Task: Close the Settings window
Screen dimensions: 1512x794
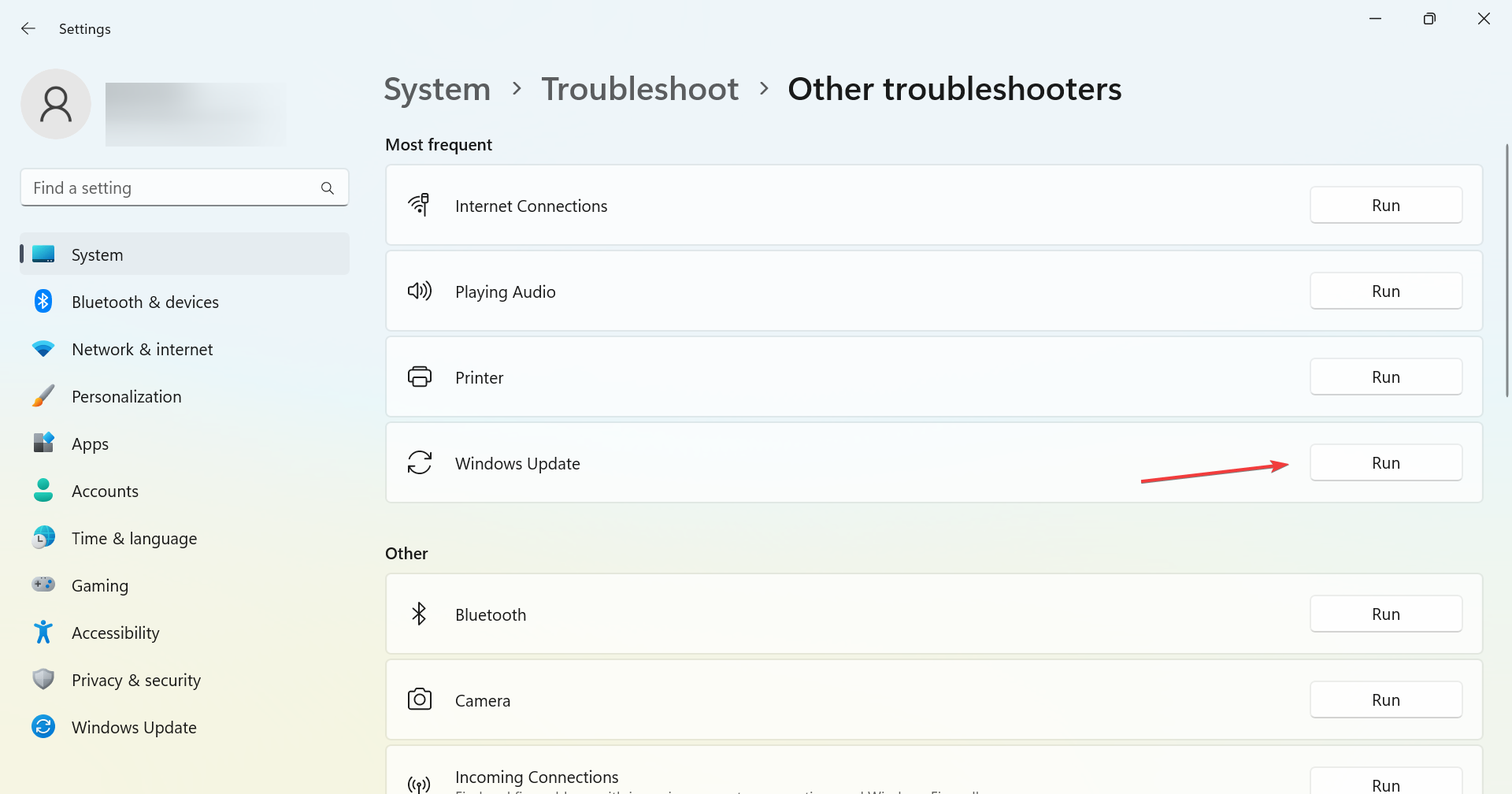Action: tap(1484, 19)
